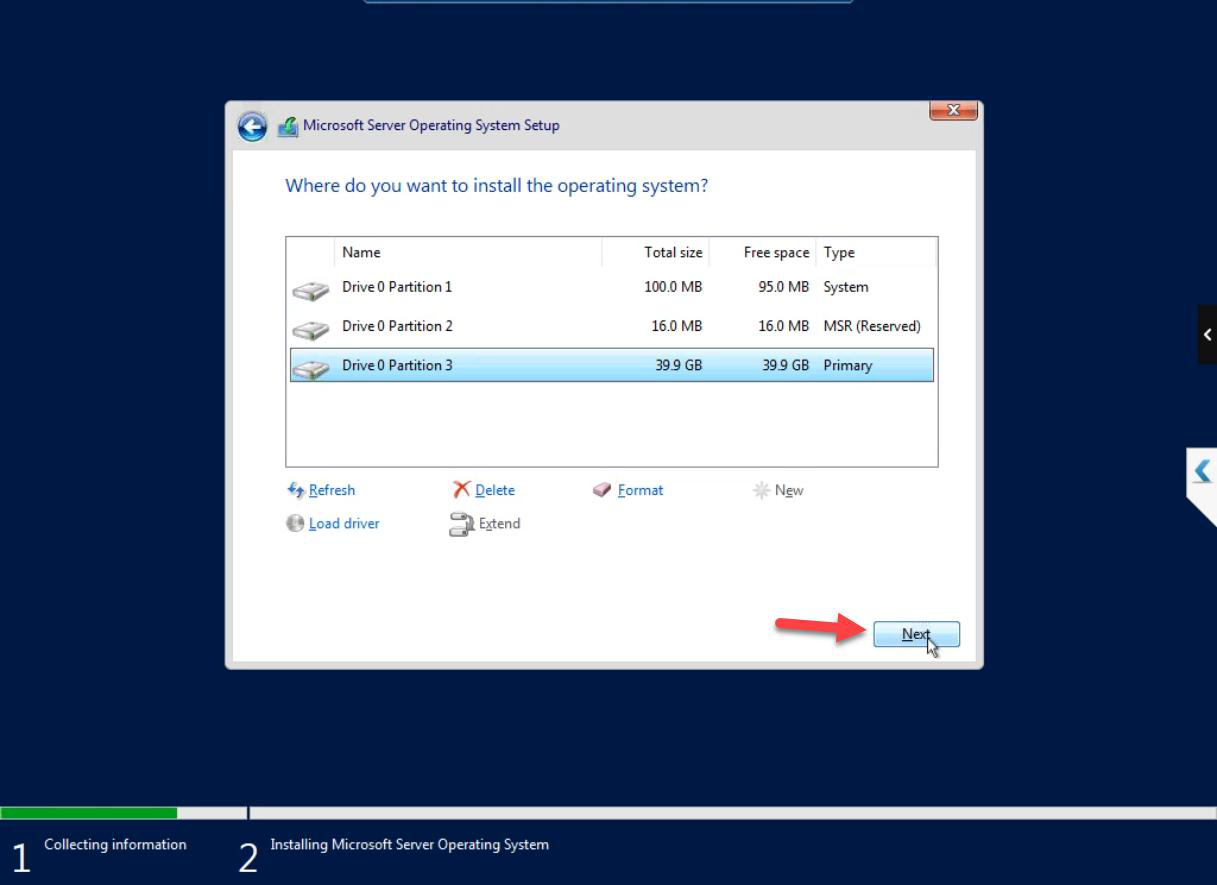Click the Extend partition icon
Image resolution: width=1217 pixels, height=885 pixels.
tap(461, 524)
